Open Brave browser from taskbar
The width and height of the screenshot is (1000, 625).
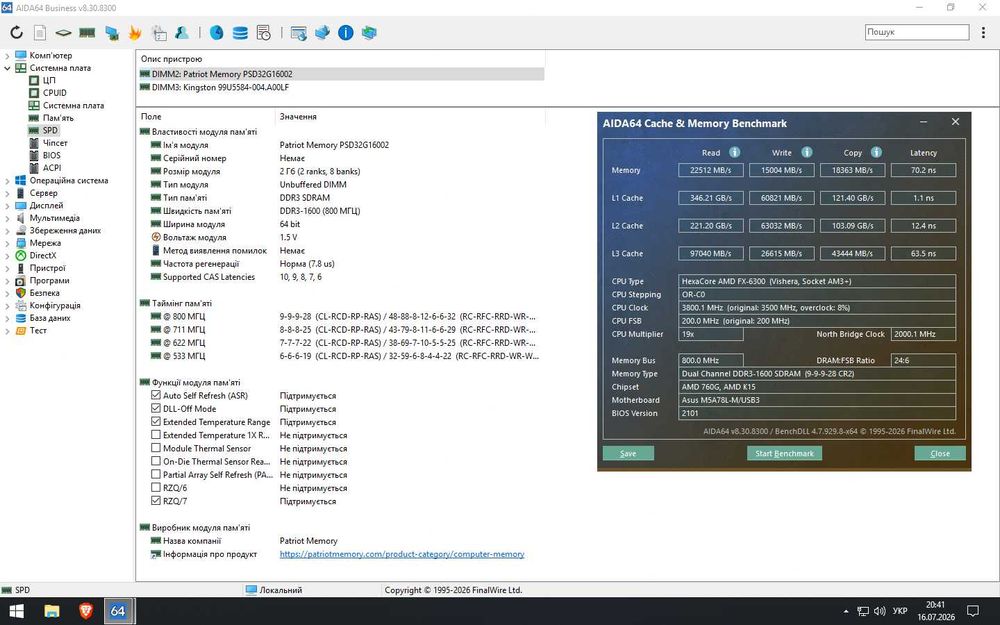(85, 611)
